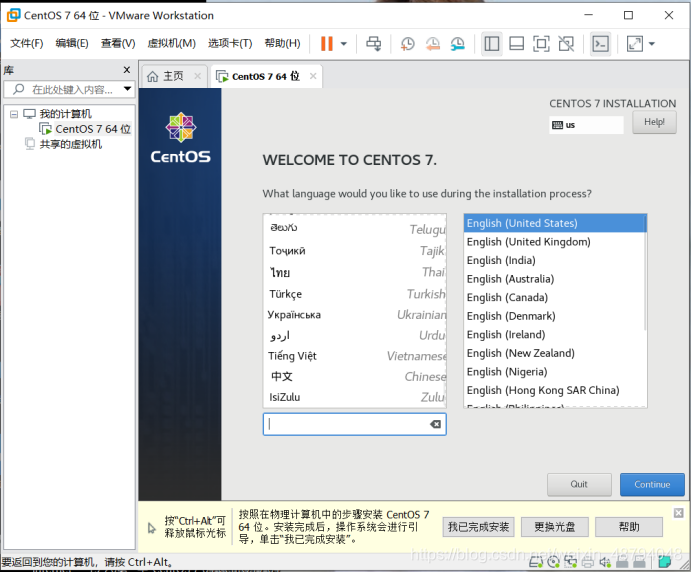Screen dimensions: 692x573
Task: Open the stretch display dropdown arrow
Action: coord(652,44)
